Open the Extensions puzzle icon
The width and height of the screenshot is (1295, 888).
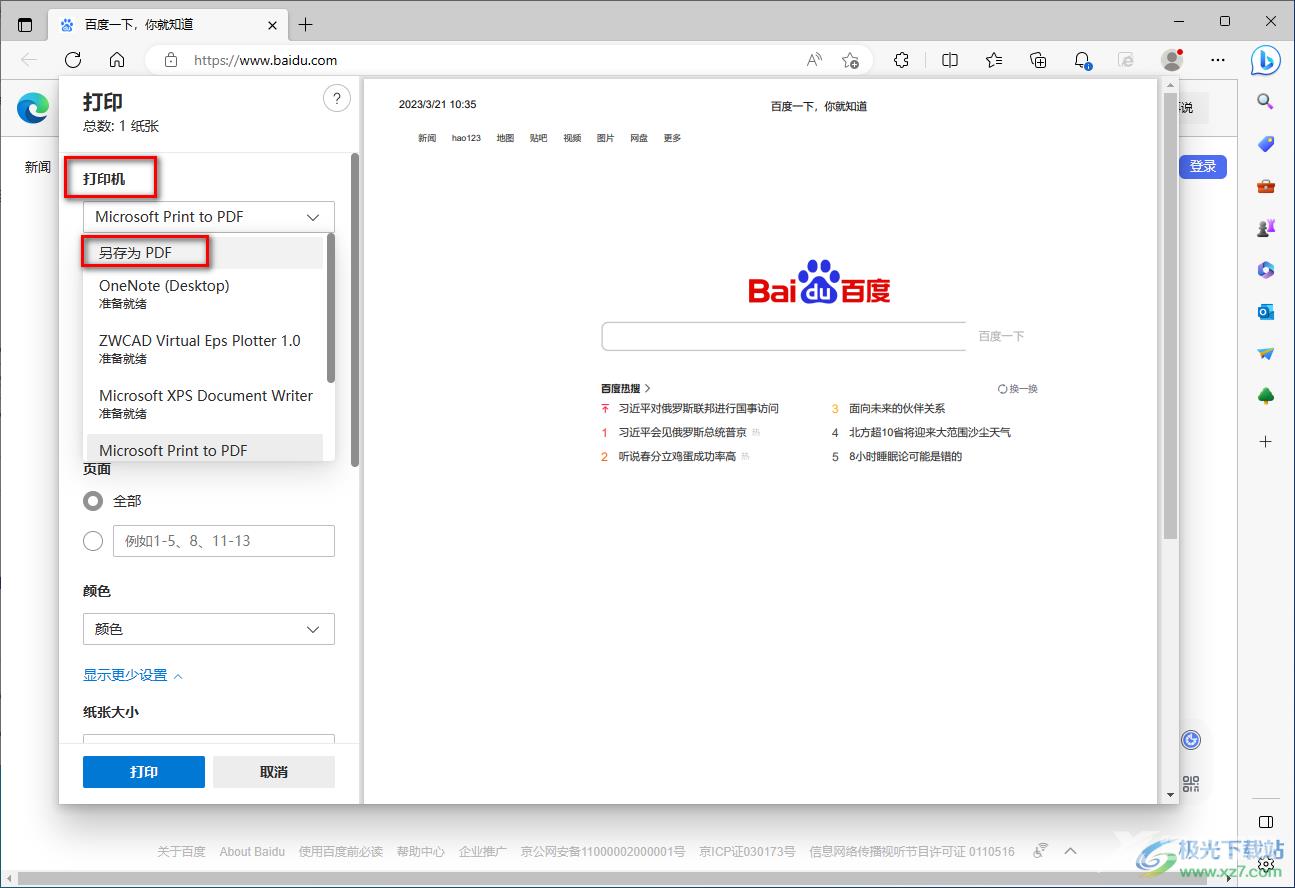click(x=901, y=60)
